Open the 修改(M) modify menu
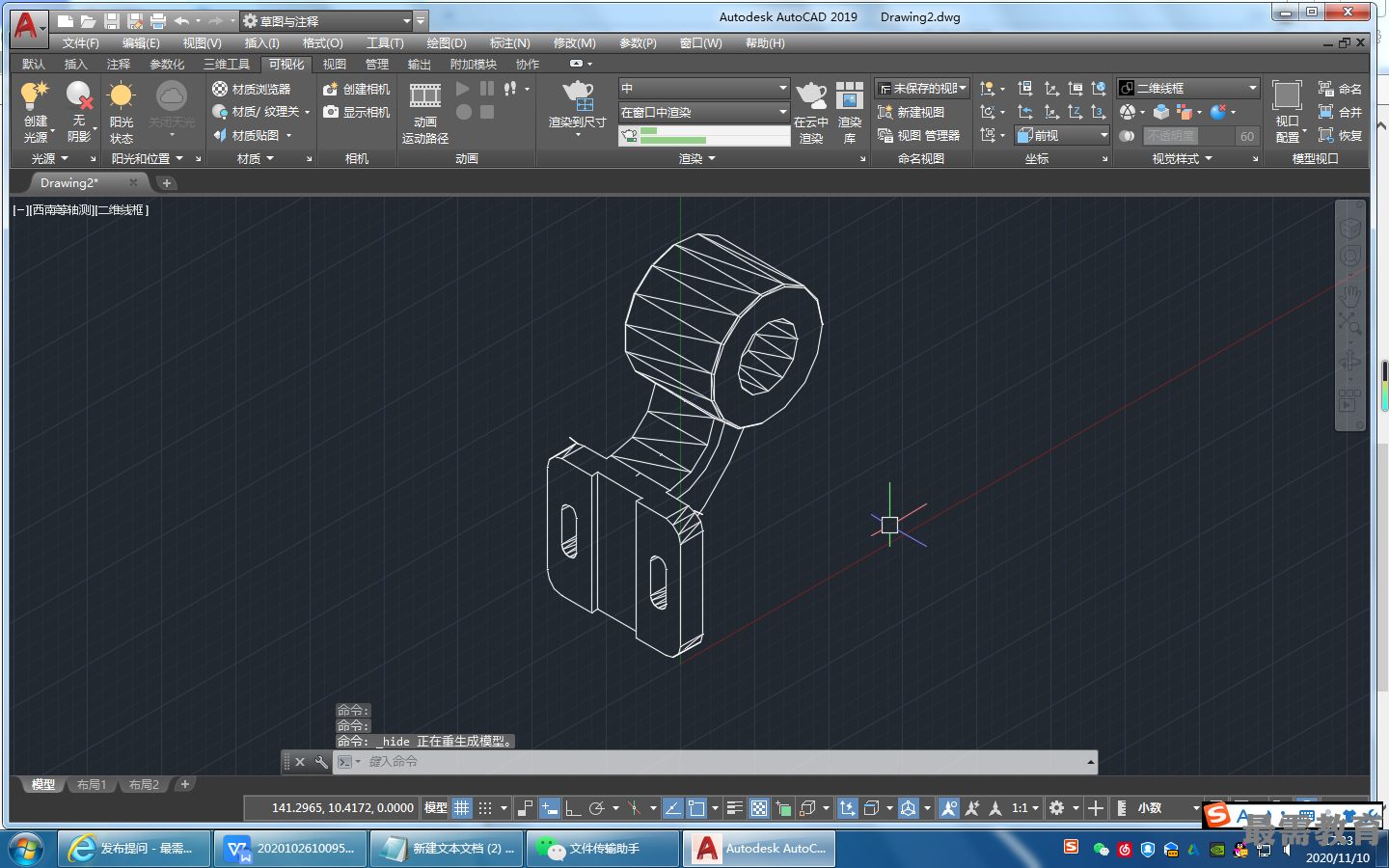 [x=575, y=43]
